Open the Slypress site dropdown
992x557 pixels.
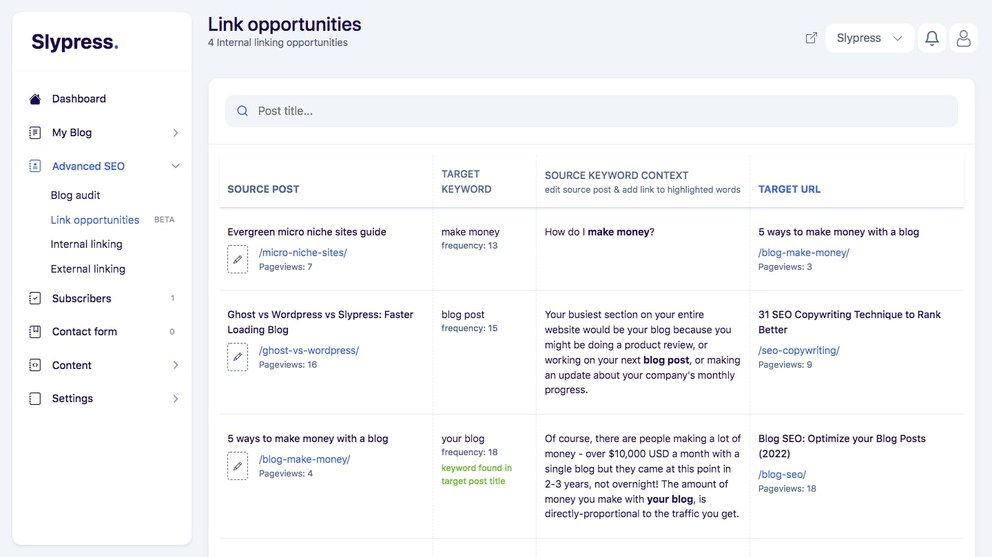click(869, 38)
